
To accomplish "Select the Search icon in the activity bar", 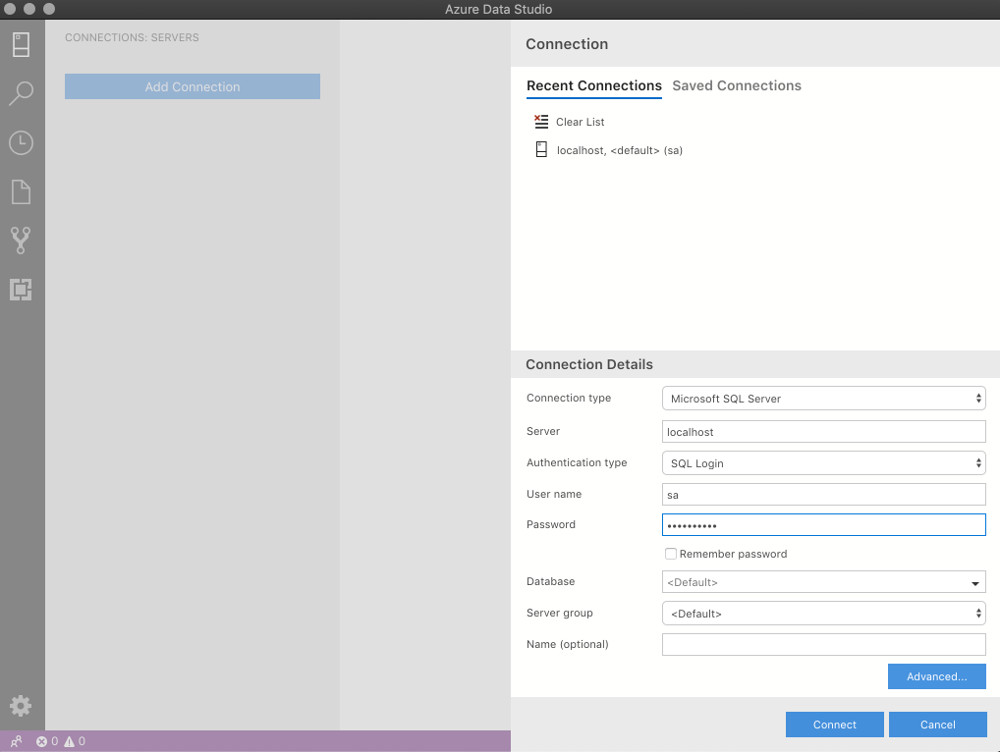I will pyautogui.click(x=21, y=93).
